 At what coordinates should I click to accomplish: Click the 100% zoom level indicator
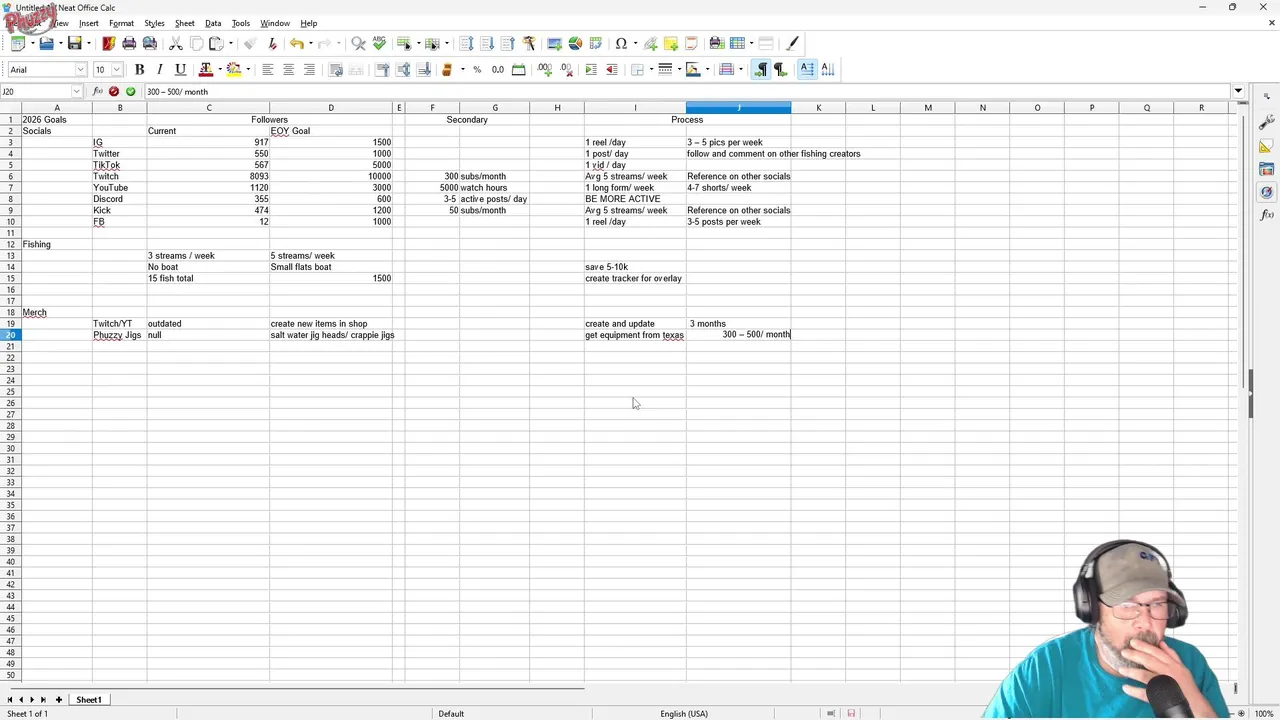(1264, 714)
